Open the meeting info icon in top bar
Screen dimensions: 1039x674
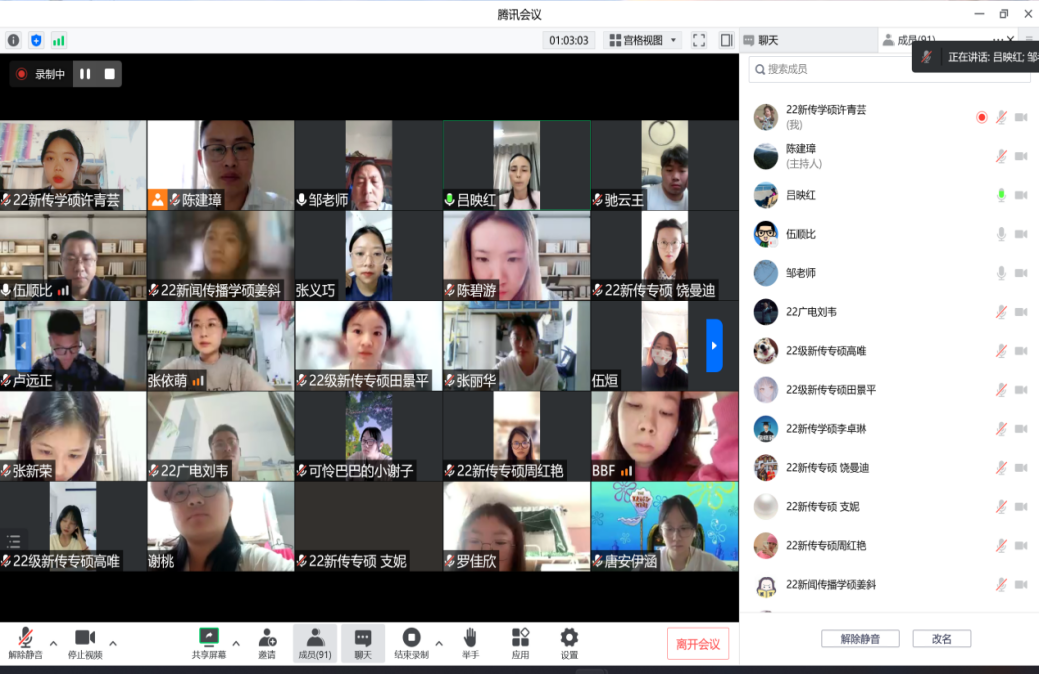[13, 40]
